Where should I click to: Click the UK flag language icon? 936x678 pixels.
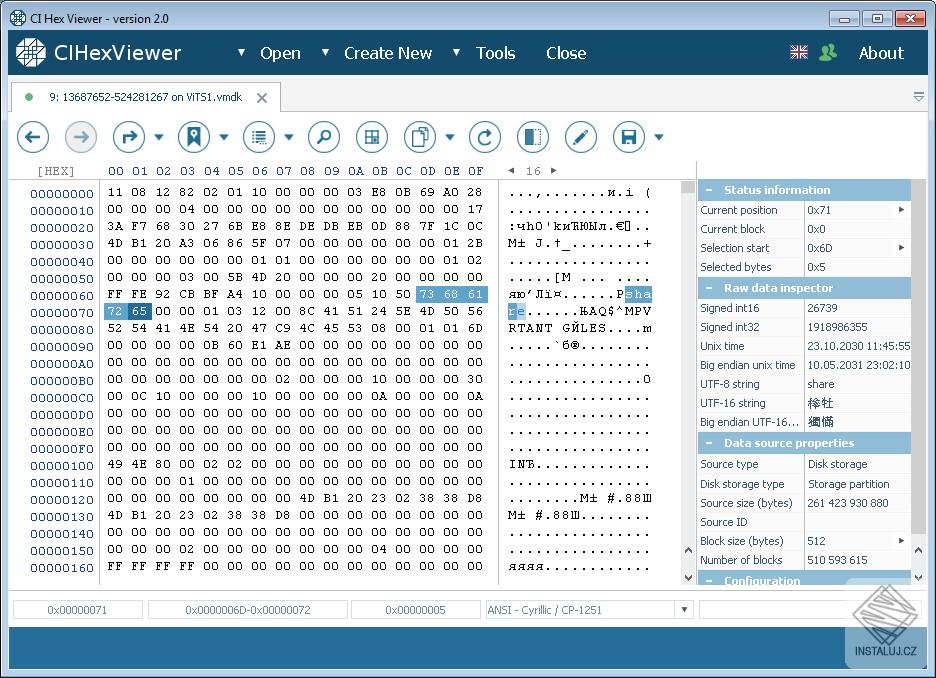click(798, 52)
